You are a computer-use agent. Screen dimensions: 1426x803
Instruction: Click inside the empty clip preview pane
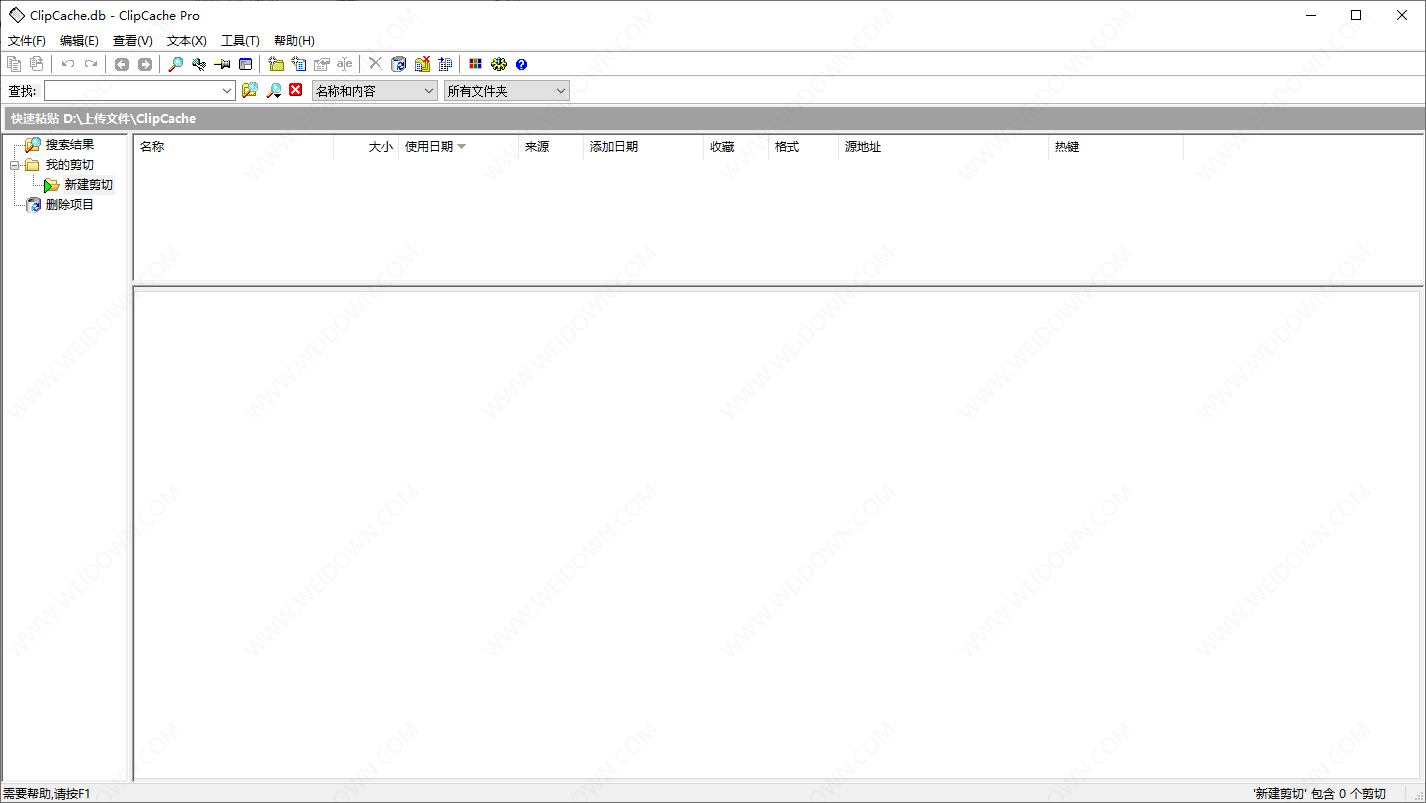[x=776, y=534]
